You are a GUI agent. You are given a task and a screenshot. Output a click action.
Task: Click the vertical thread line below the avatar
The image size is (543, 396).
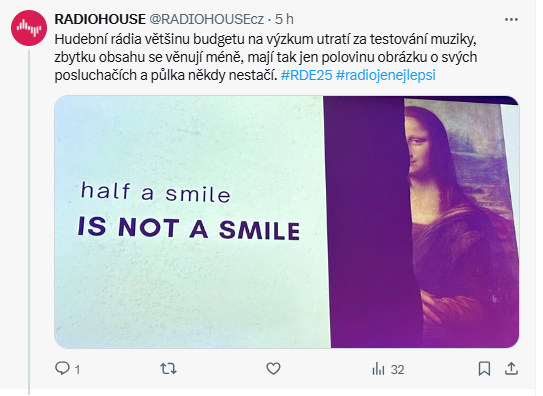tap(29, 222)
